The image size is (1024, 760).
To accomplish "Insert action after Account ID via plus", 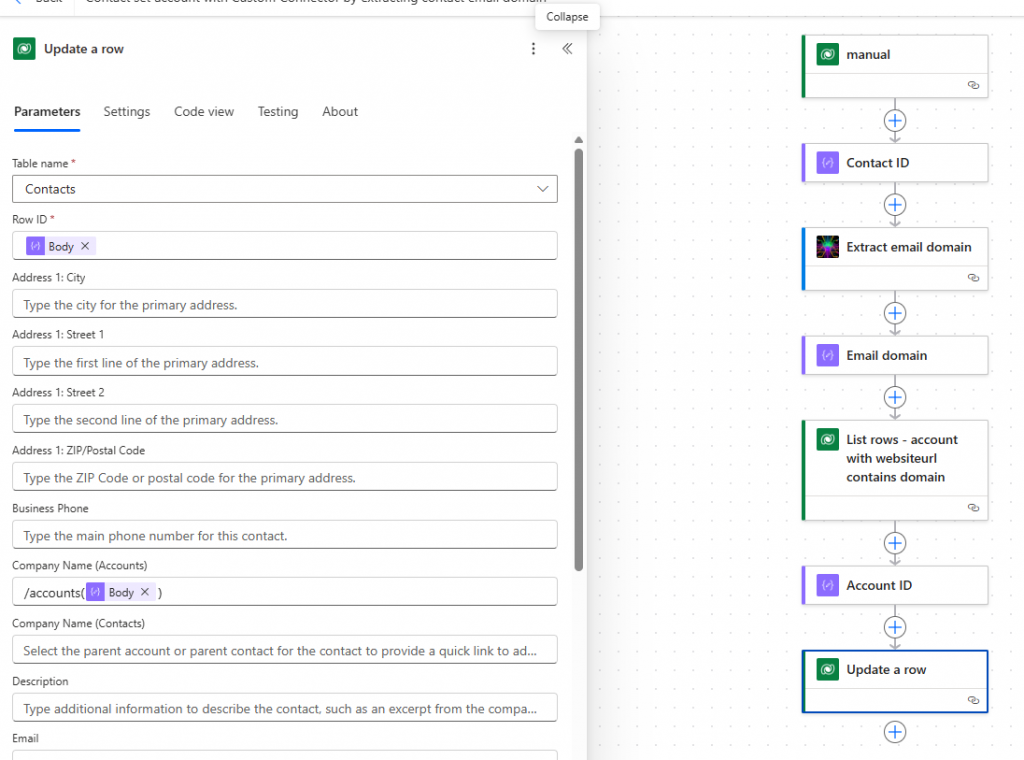I will pyautogui.click(x=895, y=627).
